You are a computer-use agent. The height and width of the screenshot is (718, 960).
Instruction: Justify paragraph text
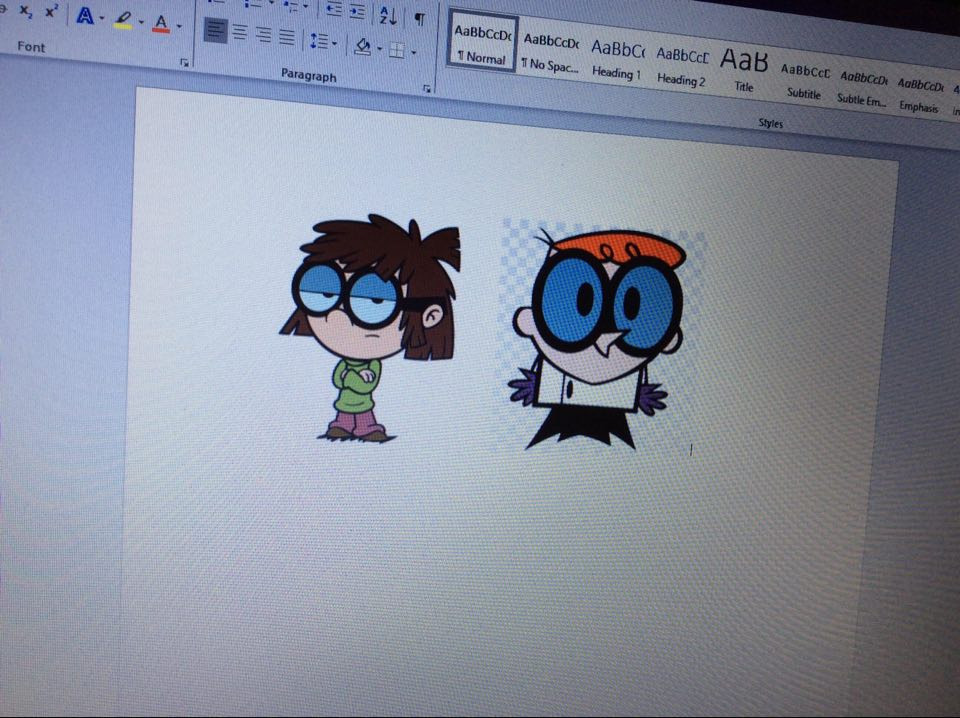pyautogui.click(x=287, y=37)
